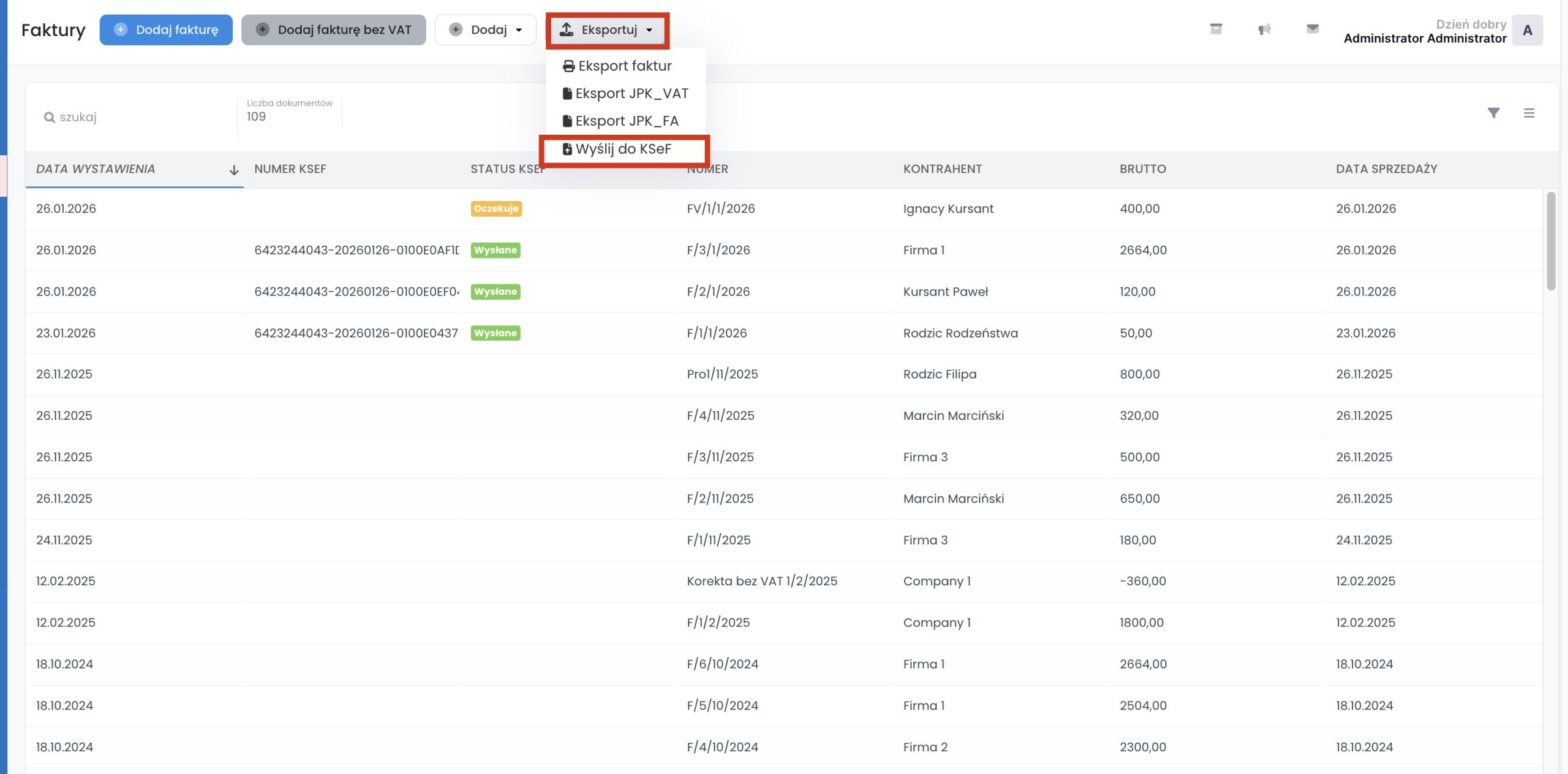Collapse the Eksportuj dropdown menu
Viewport: 1568px width, 774px height.
[x=607, y=29]
